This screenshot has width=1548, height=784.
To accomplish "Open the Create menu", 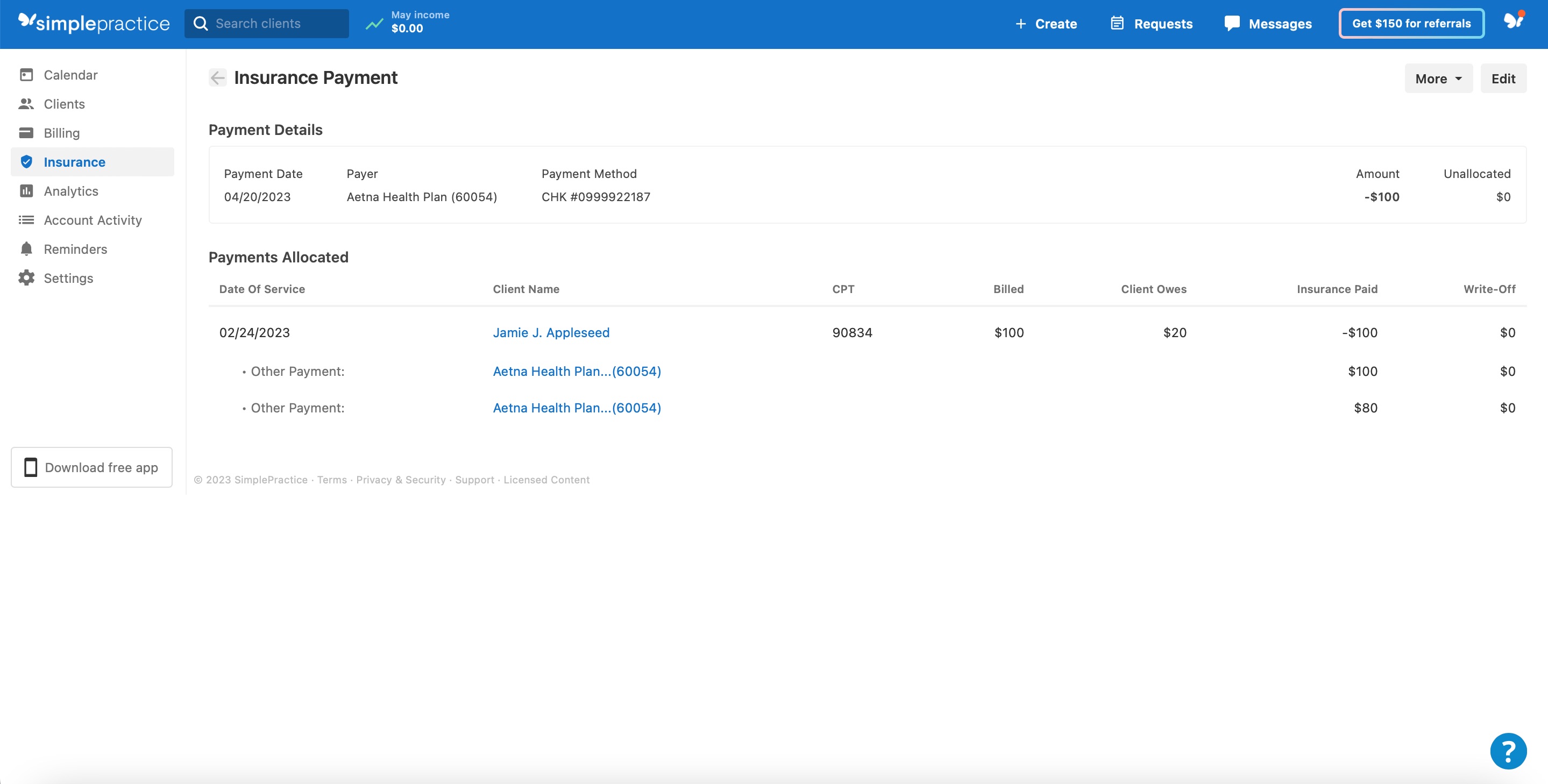I will (1046, 24).
